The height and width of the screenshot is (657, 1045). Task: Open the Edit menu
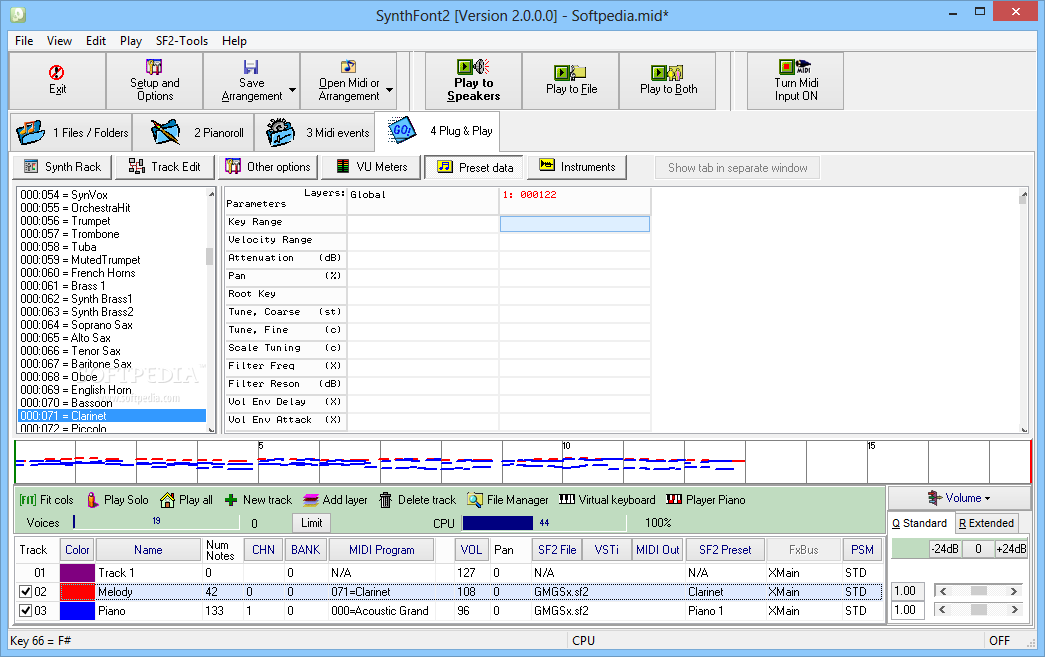96,41
